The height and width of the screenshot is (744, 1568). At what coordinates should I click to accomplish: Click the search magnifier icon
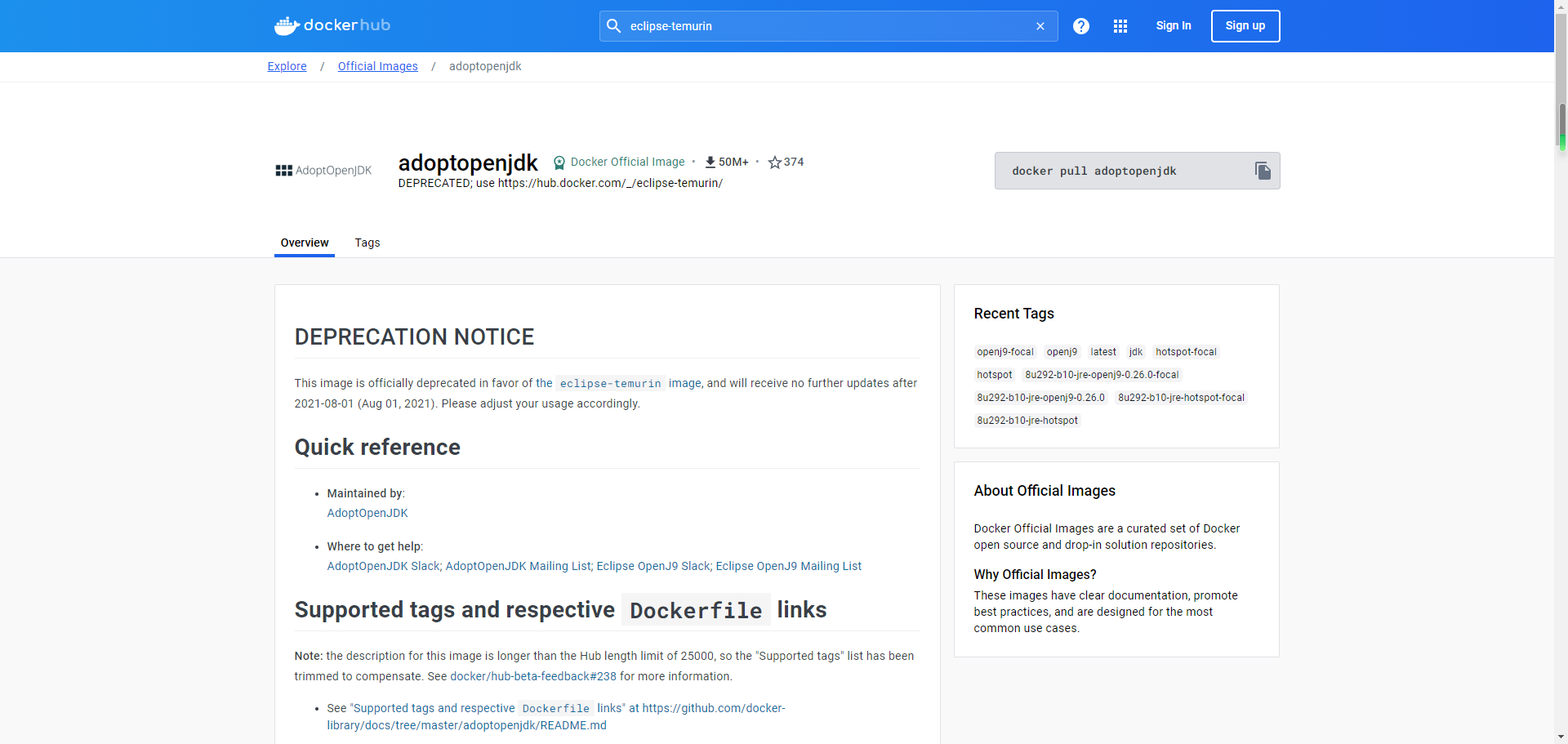point(613,26)
